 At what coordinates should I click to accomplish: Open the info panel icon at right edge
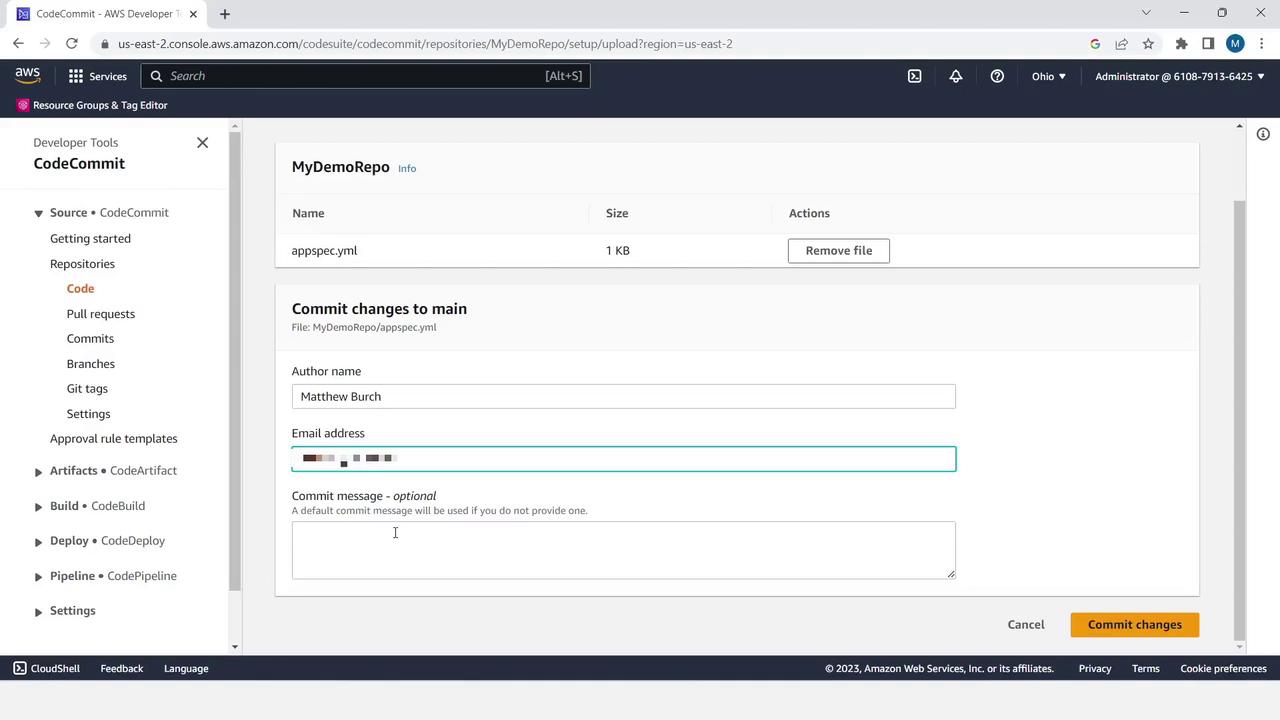click(1263, 134)
